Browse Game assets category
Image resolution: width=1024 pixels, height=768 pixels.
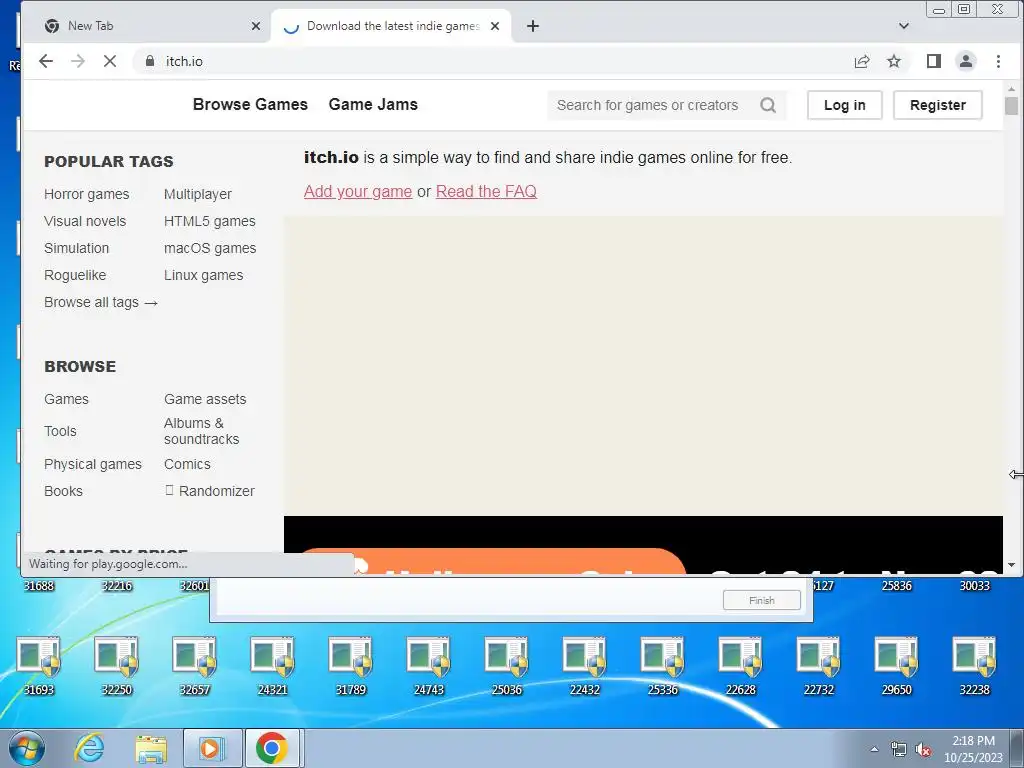coord(205,399)
